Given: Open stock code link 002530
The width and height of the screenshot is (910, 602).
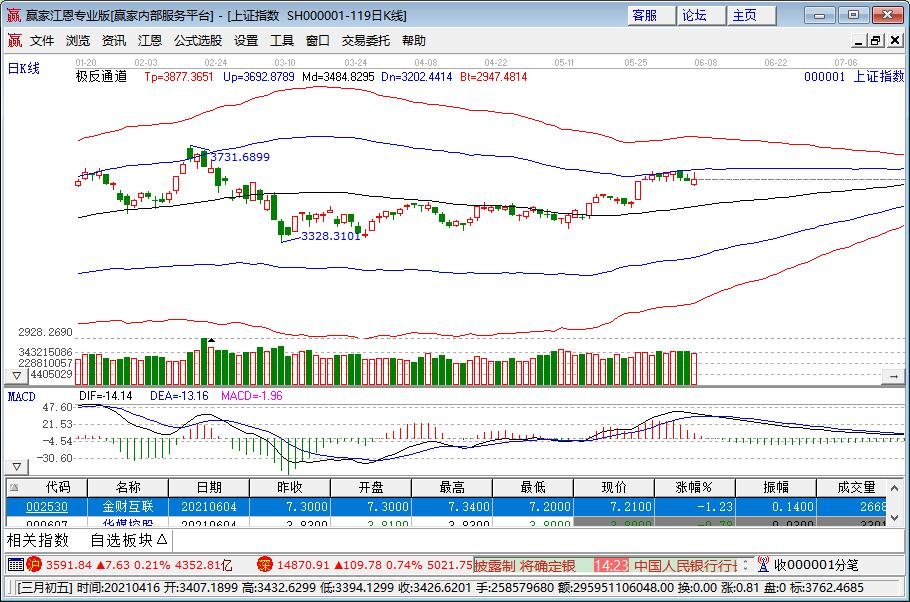Looking at the screenshot, I should 47,507.
